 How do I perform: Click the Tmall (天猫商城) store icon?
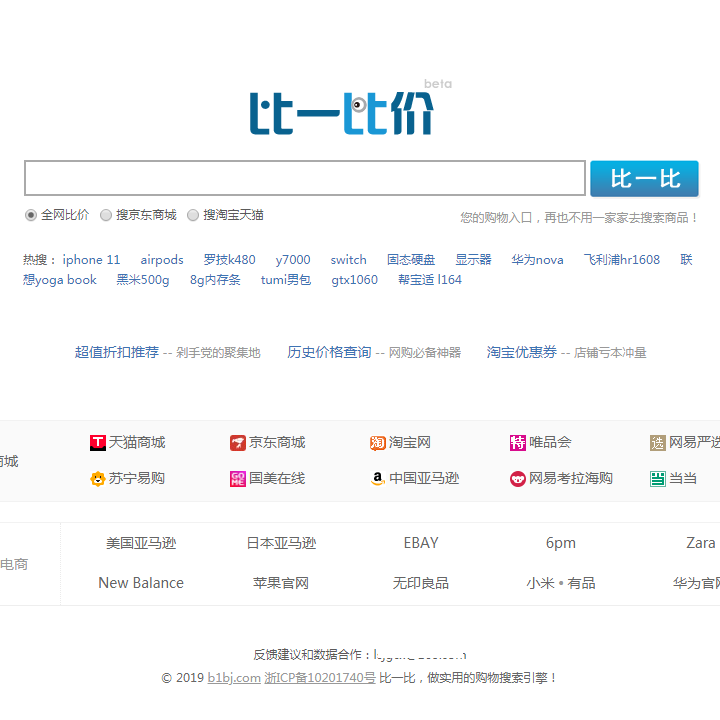point(97,443)
